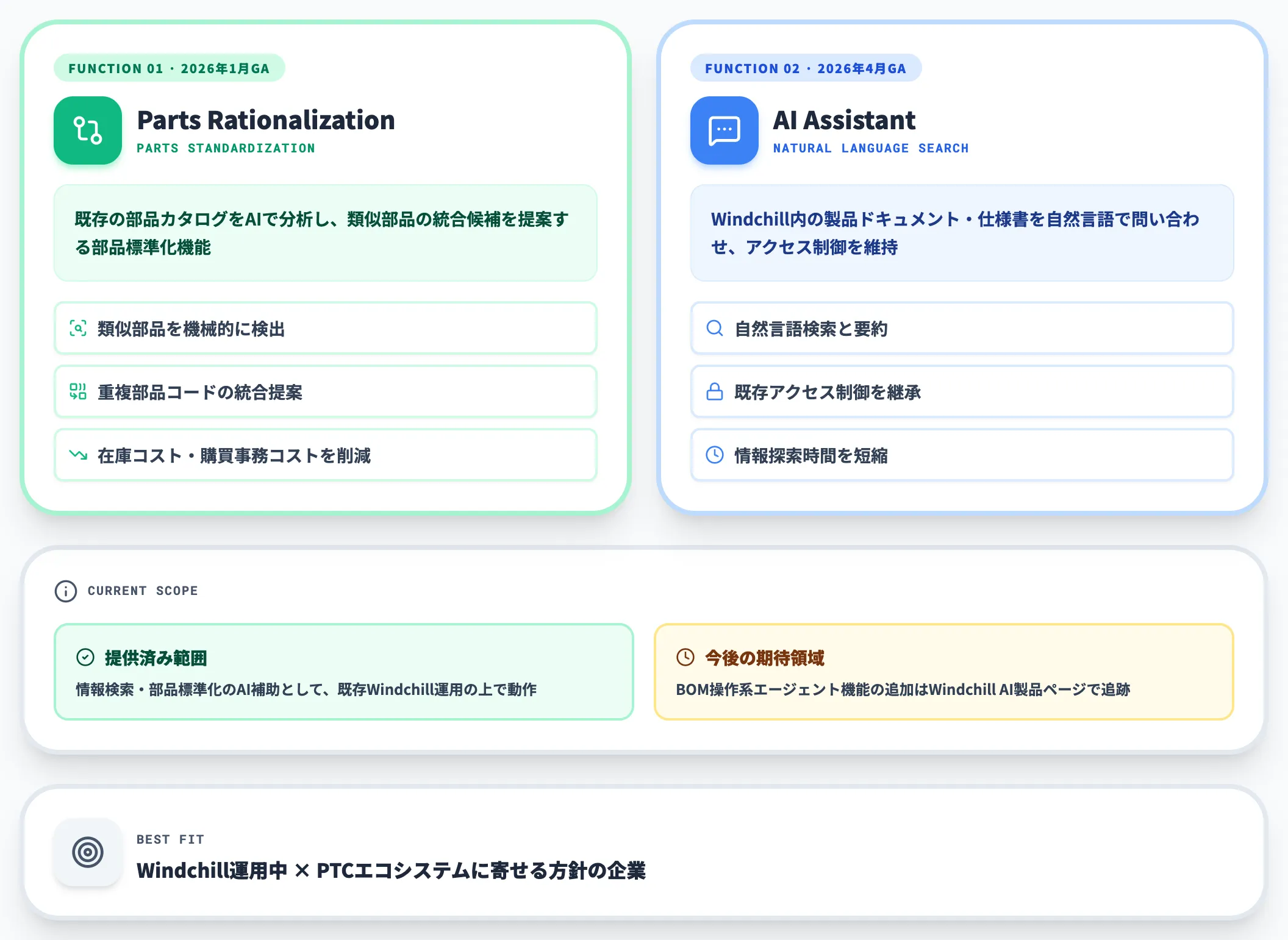Click the blue description box about Windchill内の製品ドキュメント

coord(962,233)
